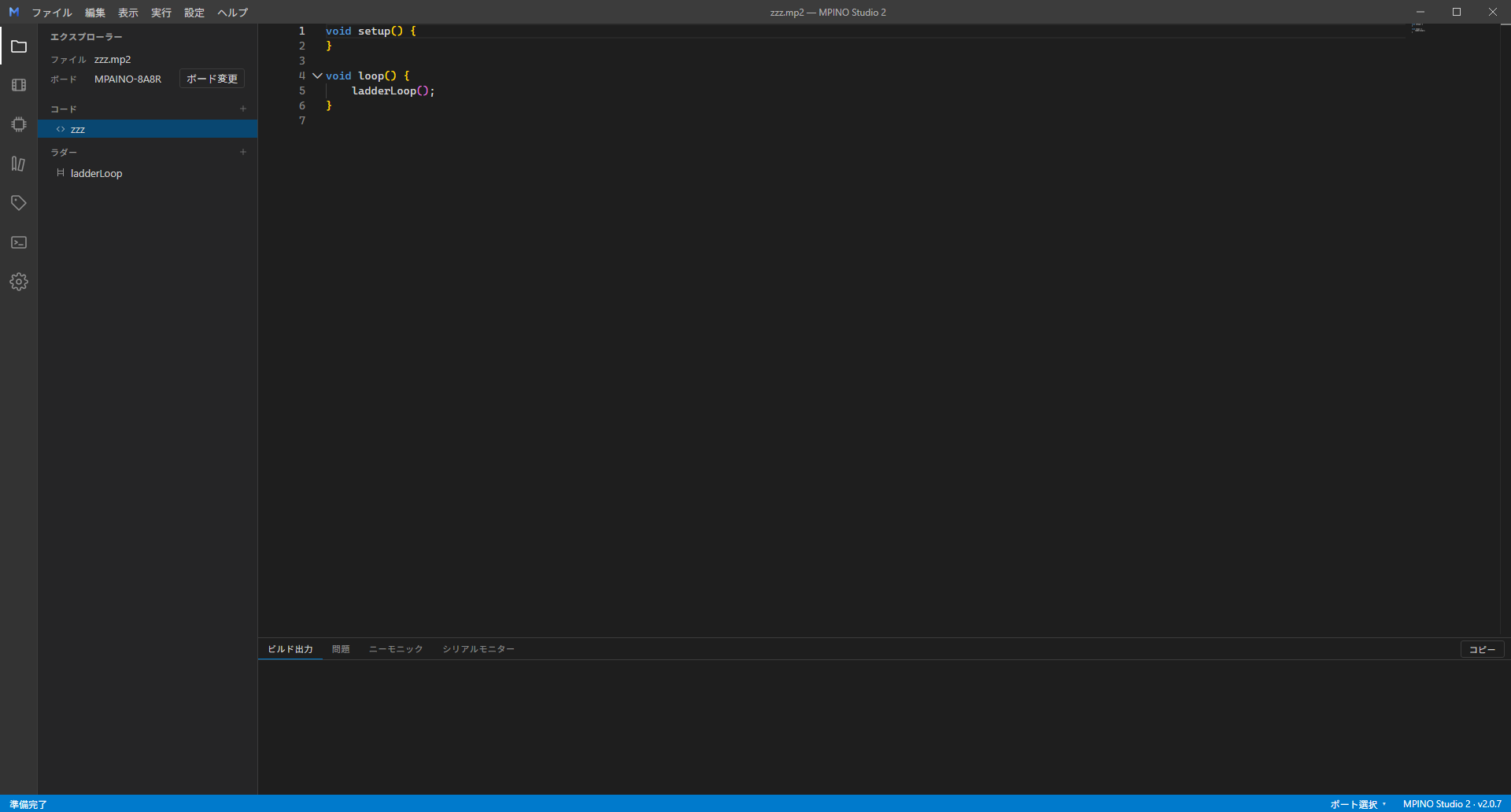Image resolution: width=1511 pixels, height=812 pixels.
Task: Select the ladderLoop ladder item
Action: click(x=148, y=173)
